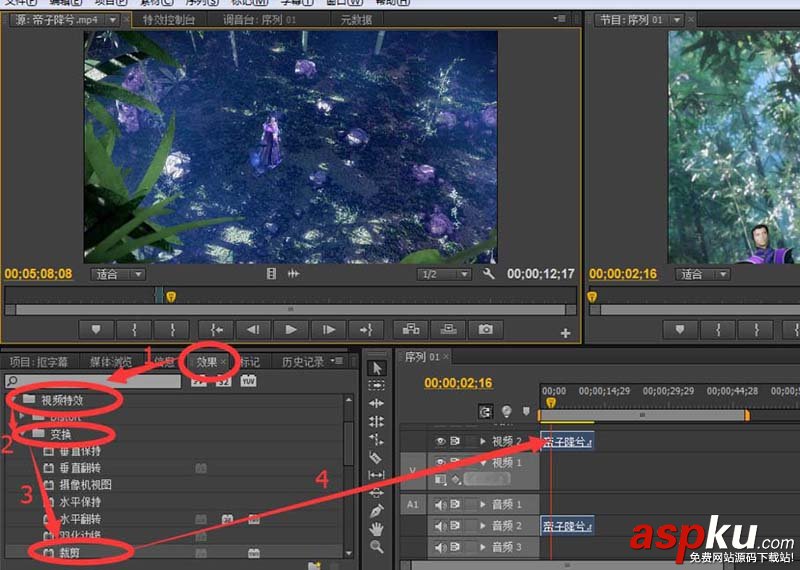
Task: Open Program monitor 适合 zoom dropdown
Action: coord(703,275)
